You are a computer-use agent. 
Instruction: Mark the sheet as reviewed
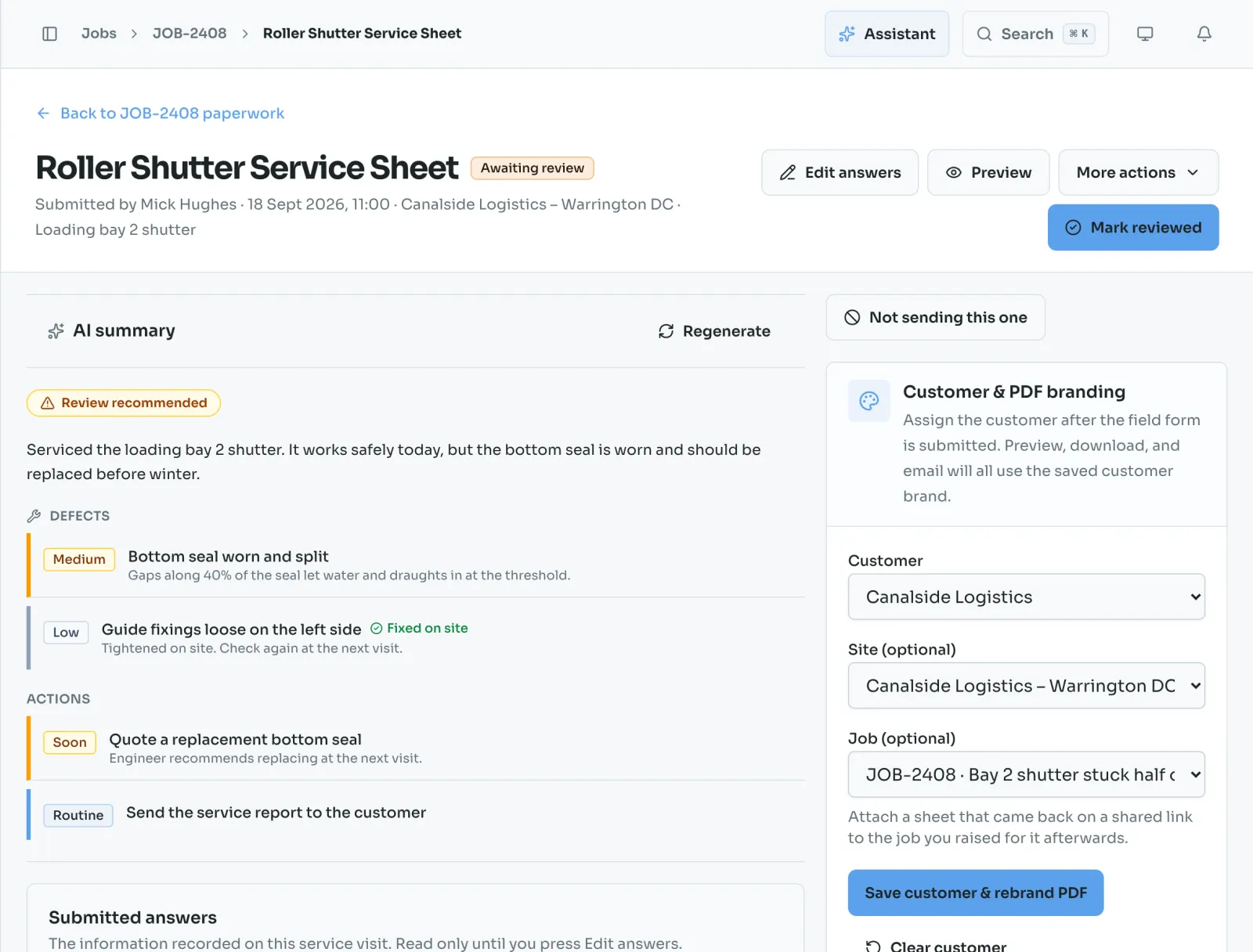point(1133,228)
